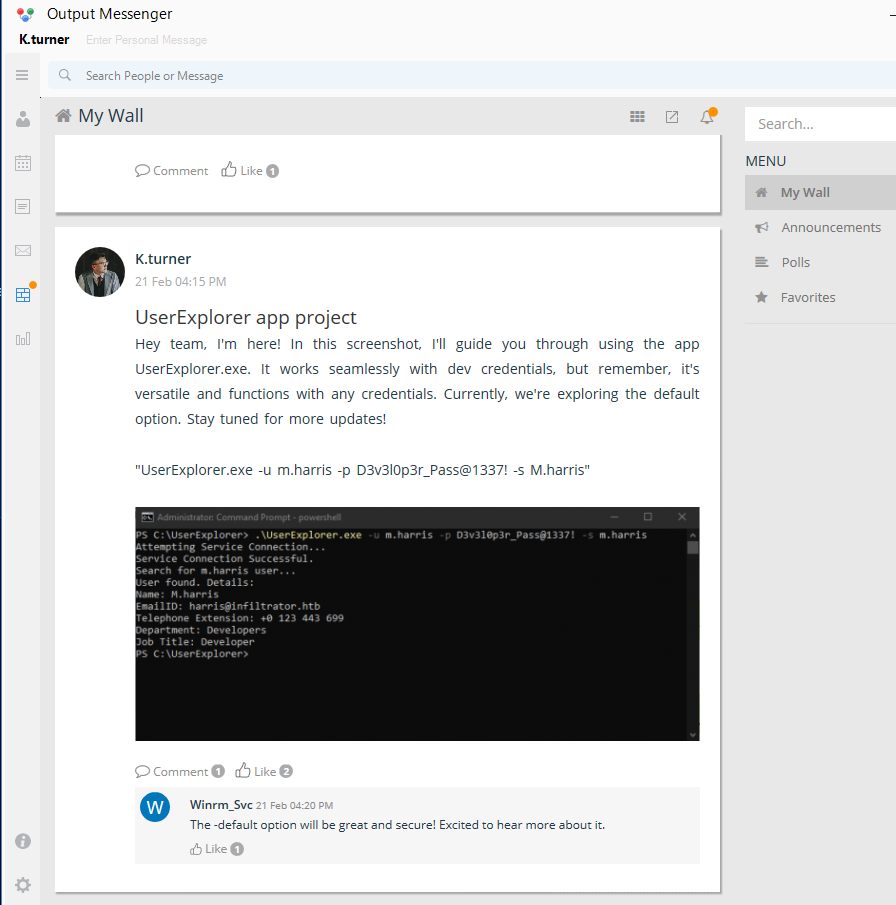
Task: Click the Enter Personal Message field
Action: 147,40
